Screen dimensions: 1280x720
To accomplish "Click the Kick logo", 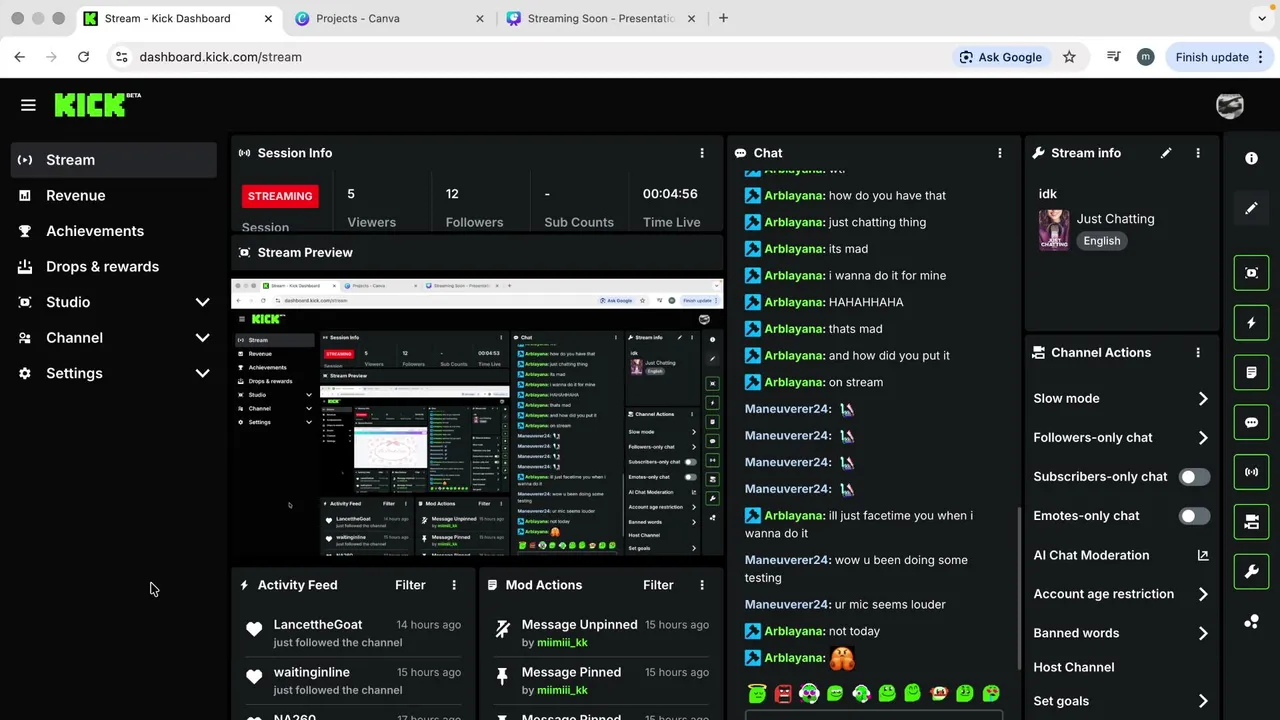I will click(97, 104).
